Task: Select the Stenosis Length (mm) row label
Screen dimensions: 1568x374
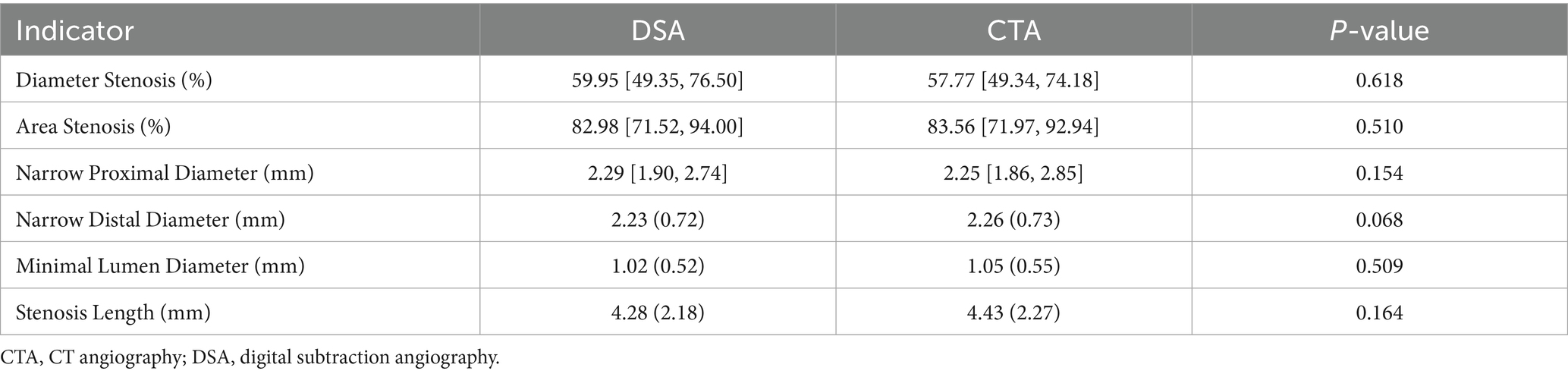Action: tap(113, 313)
